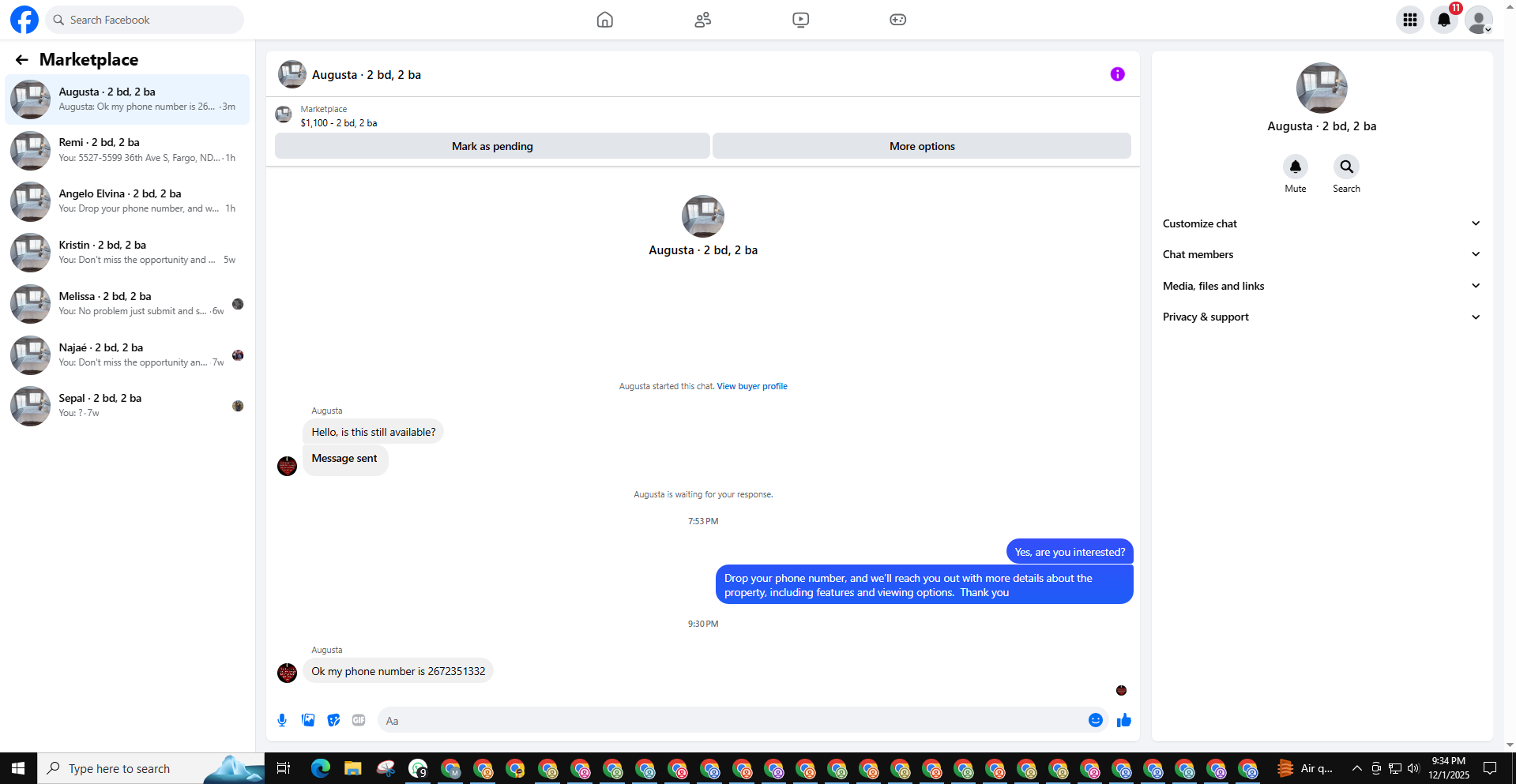Click the large listing photo in the info panel
Screen dimensions: 1516x784
[1322, 88]
